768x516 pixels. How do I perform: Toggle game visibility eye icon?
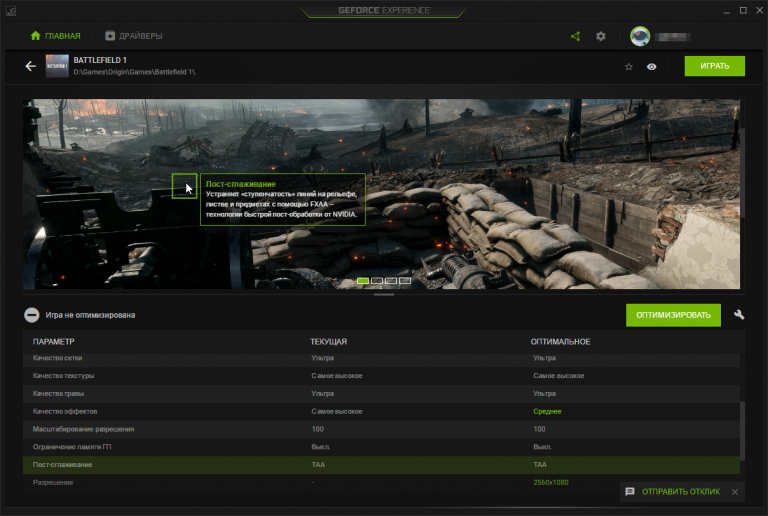(x=651, y=67)
